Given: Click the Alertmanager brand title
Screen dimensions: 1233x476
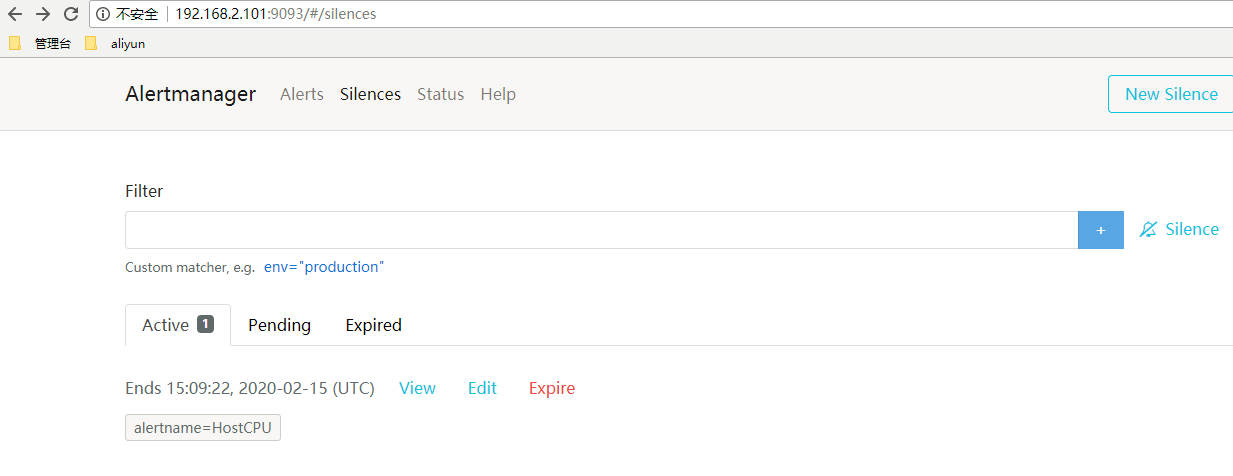Looking at the screenshot, I should [x=190, y=94].
